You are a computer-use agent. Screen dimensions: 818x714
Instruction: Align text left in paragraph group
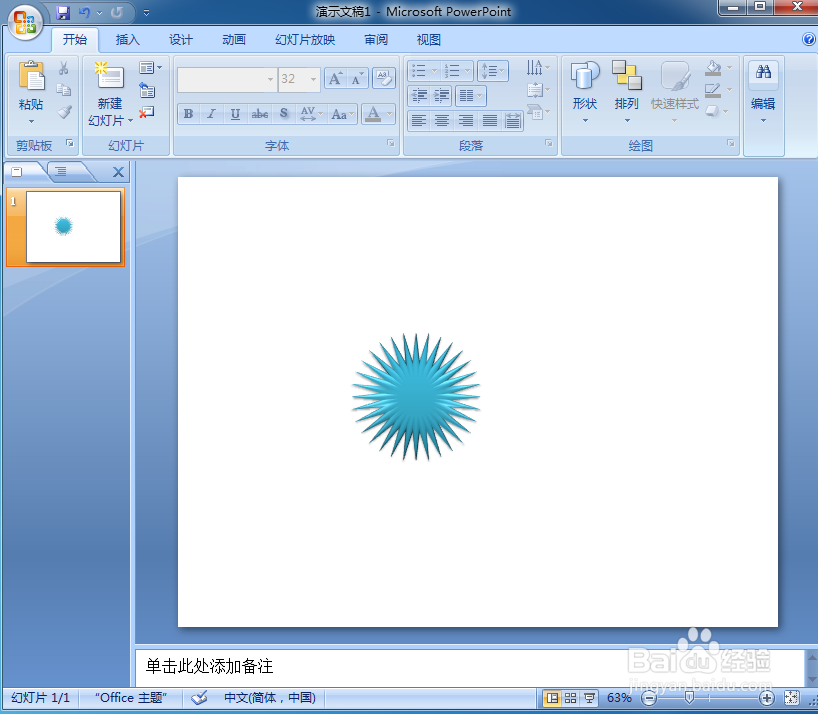(x=418, y=121)
